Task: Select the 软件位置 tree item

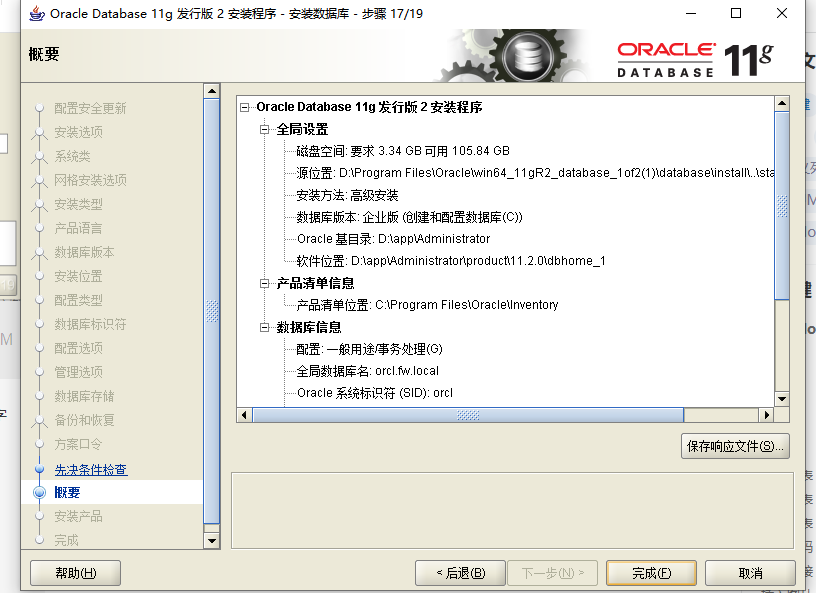Action: 451,261
